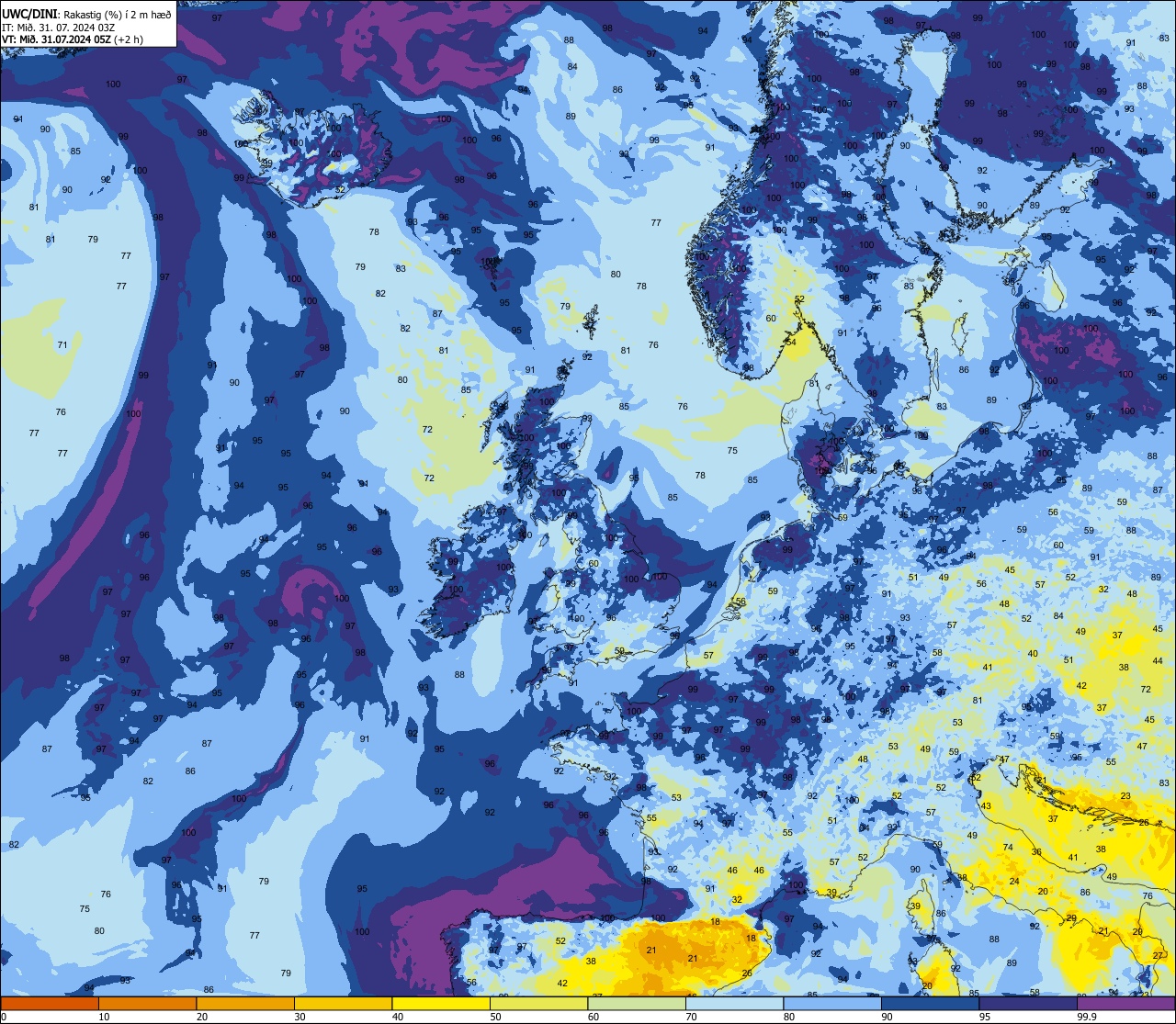Click the title text "UWC/DINI: Rakastig (%) í 2 m hæð"
The image size is (1176, 1024).
pyautogui.click(x=87, y=15)
